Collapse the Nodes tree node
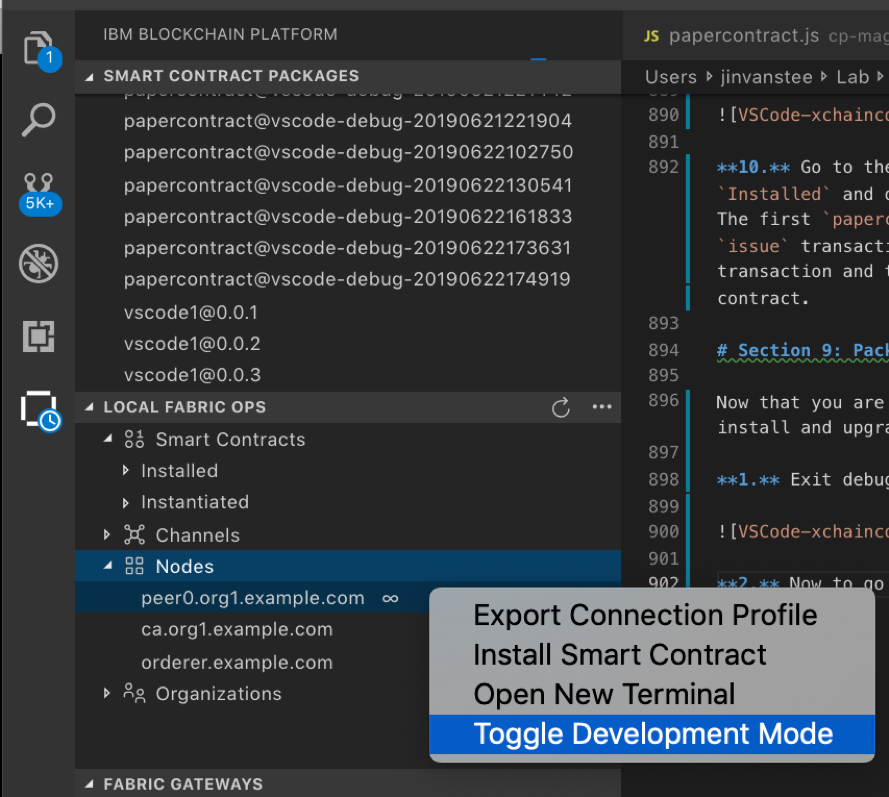 coord(108,566)
